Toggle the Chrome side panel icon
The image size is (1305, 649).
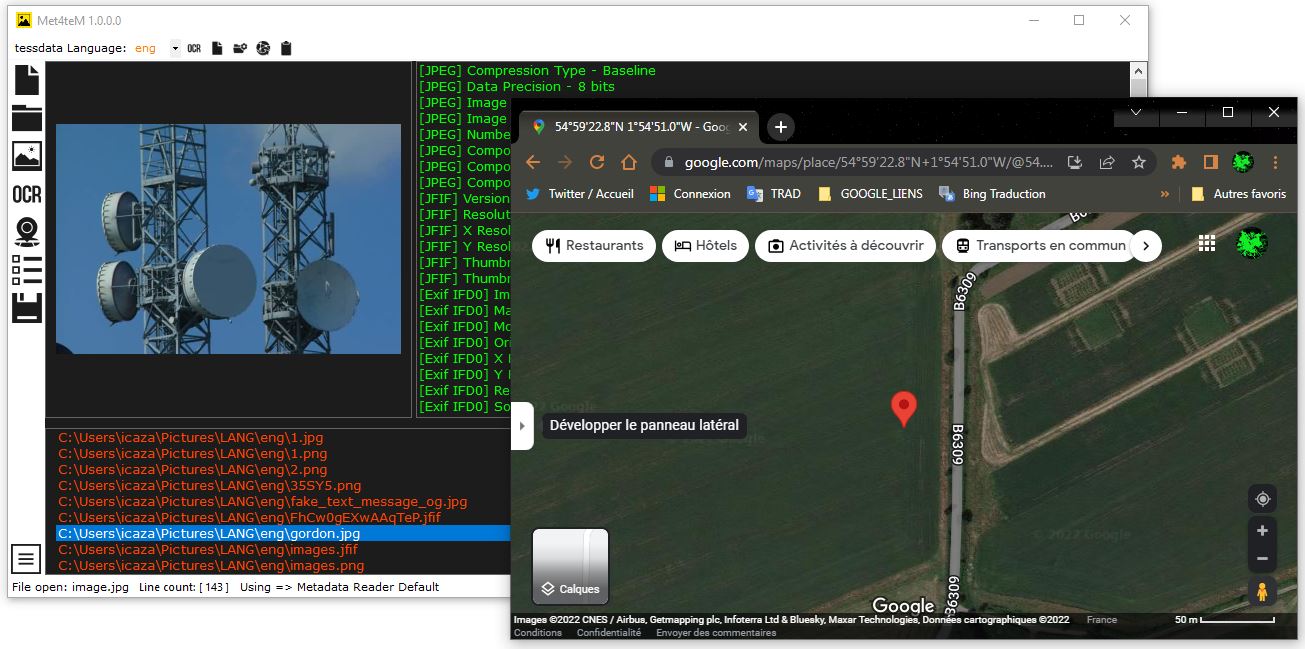coord(1210,162)
